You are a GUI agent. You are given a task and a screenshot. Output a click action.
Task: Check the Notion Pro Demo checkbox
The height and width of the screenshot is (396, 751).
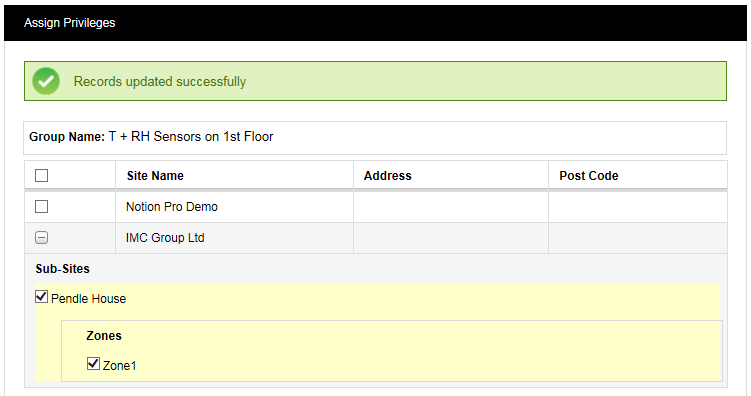[x=42, y=206]
